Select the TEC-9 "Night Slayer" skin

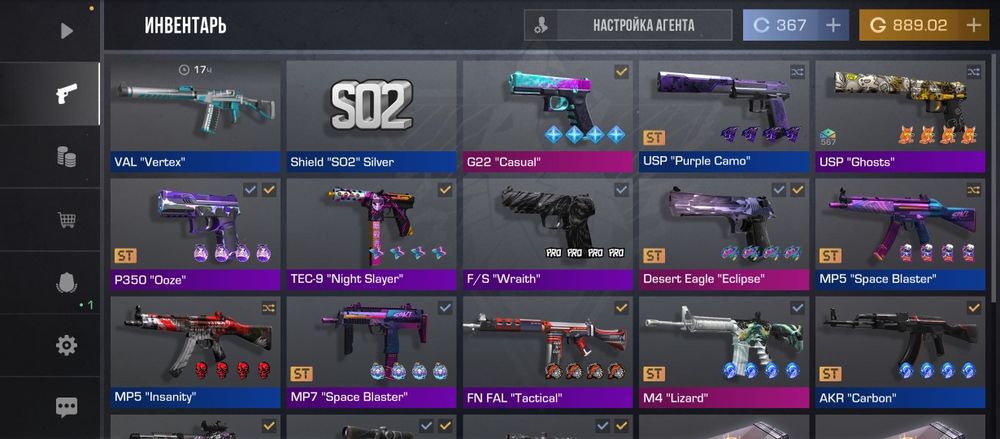pyautogui.click(x=371, y=234)
